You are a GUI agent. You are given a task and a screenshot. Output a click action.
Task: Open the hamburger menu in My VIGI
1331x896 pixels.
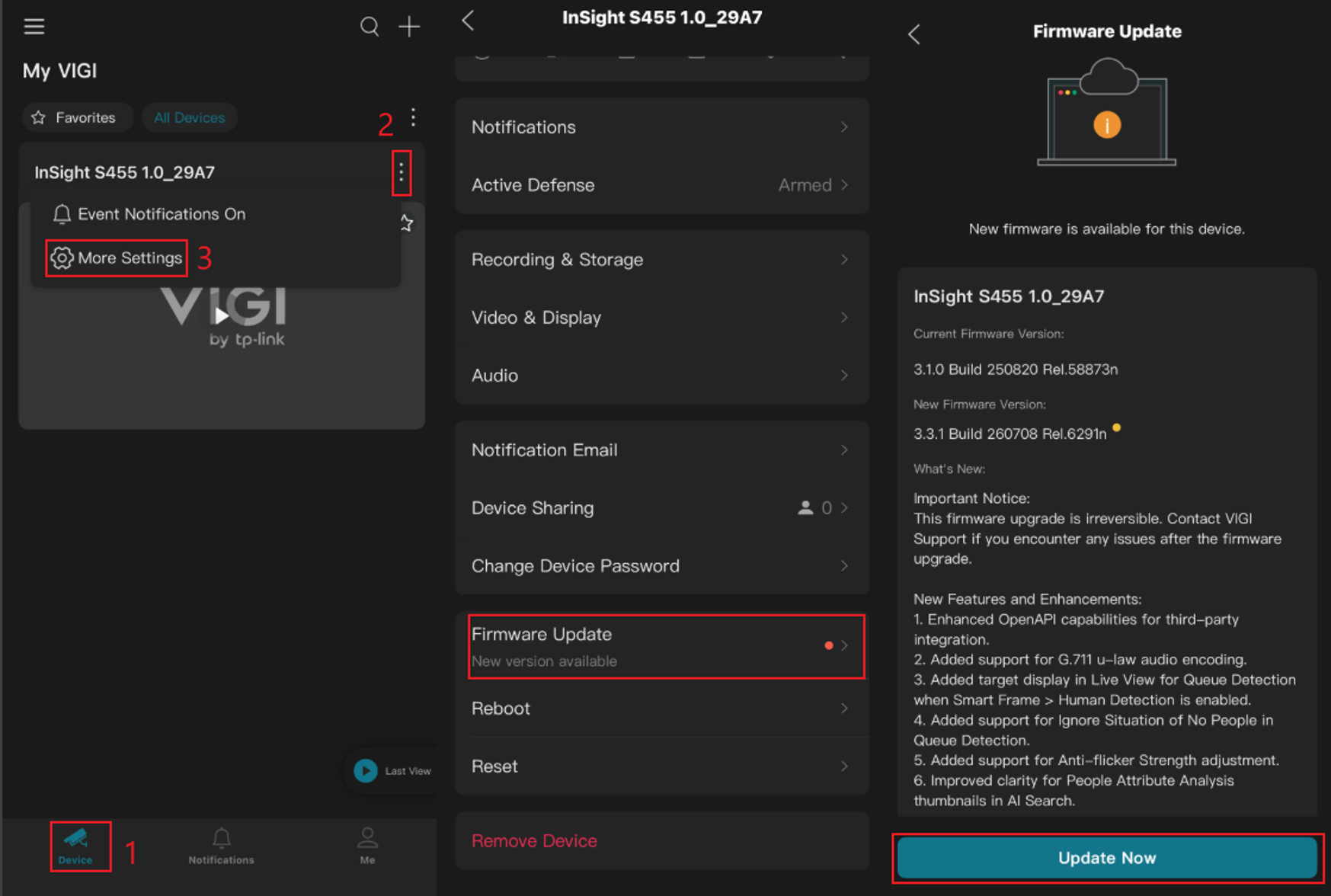(x=34, y=27)
